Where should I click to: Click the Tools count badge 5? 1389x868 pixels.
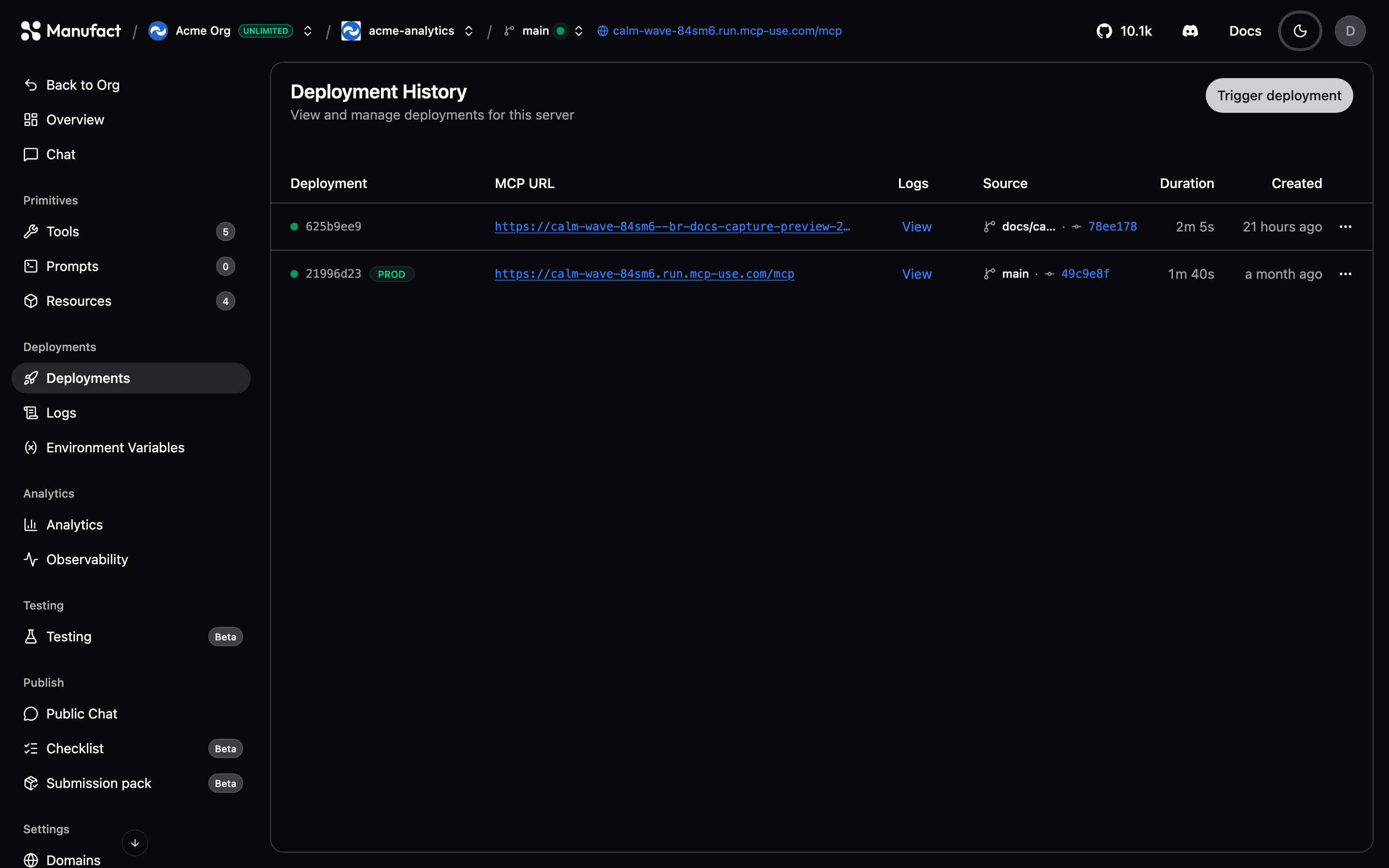coord(226,232)
